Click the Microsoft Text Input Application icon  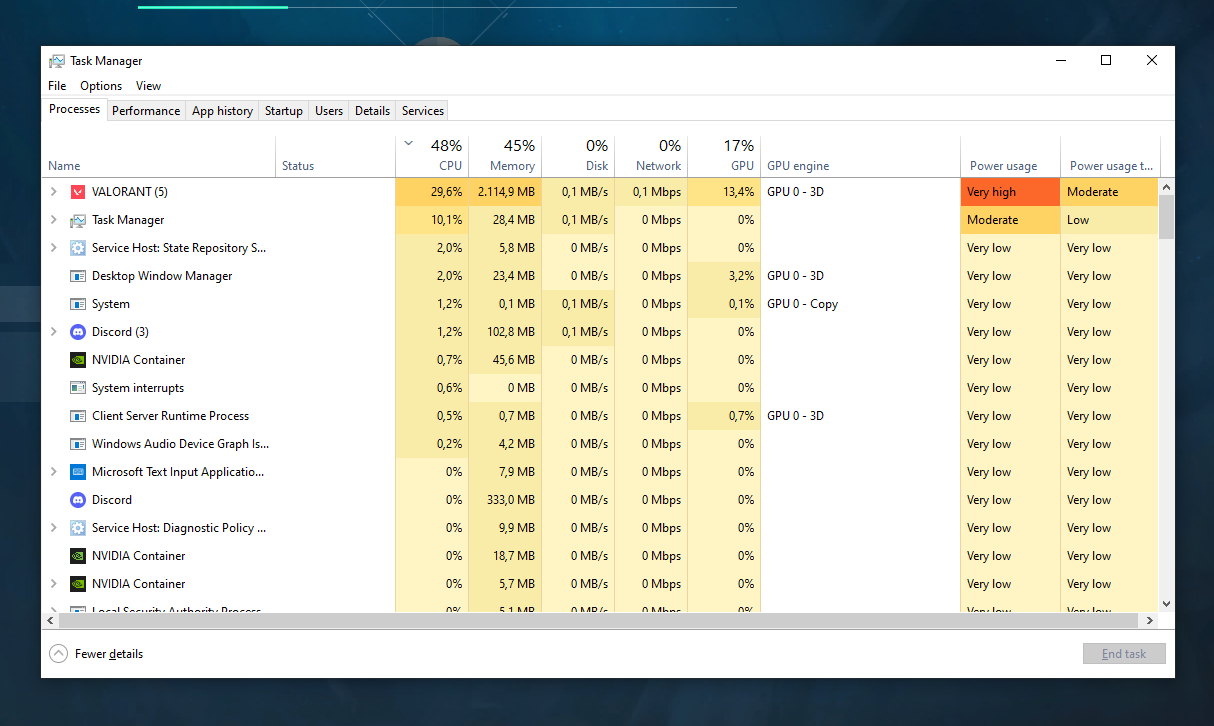78,472
